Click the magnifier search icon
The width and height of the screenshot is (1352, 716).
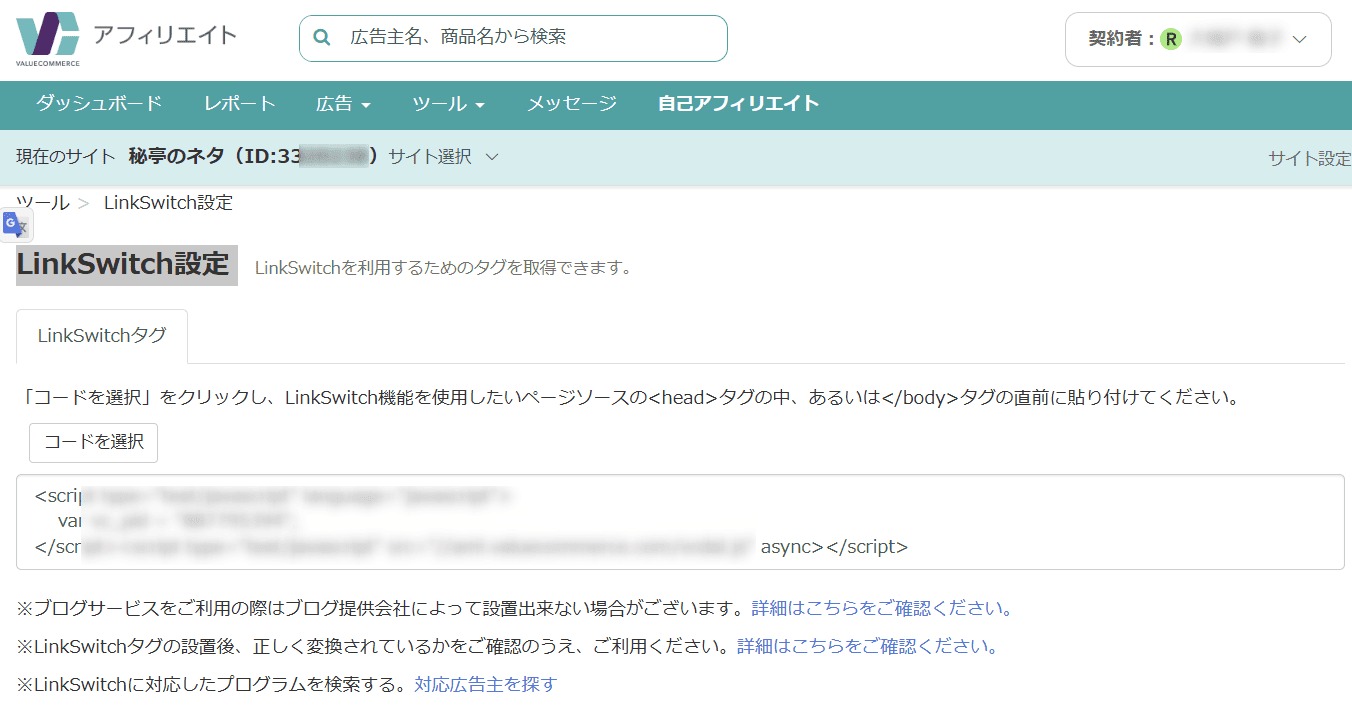pos(322,38)
